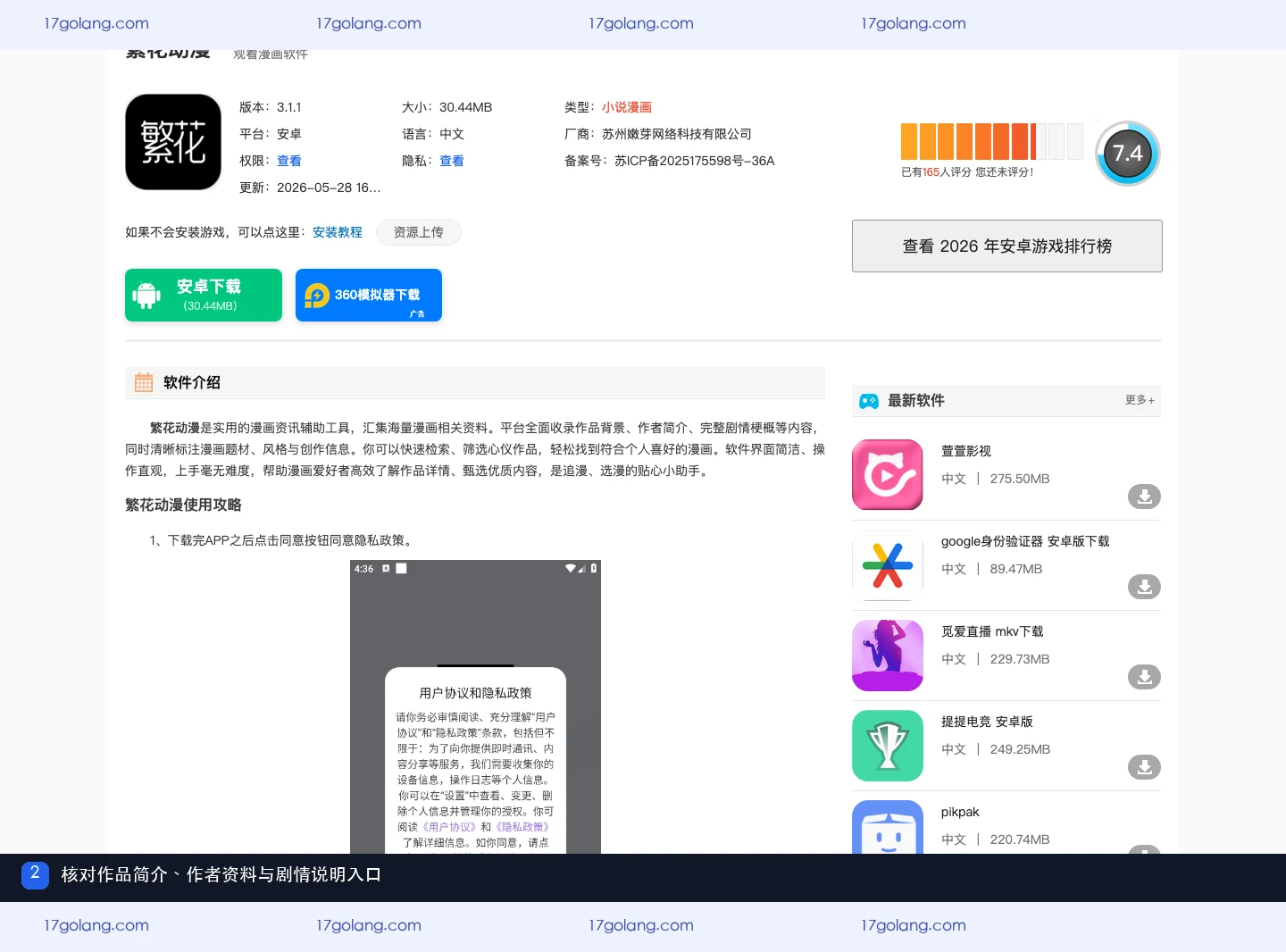Click the version text 3.1.1
This screenshot has height=952, width=1286.
point(289,107)
